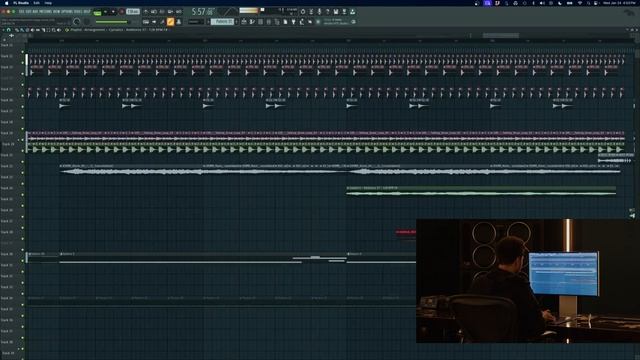Mute Track 11 with the dense kick pattern
640x360 pixels.
pyautogui.click(x=22, y=63)
